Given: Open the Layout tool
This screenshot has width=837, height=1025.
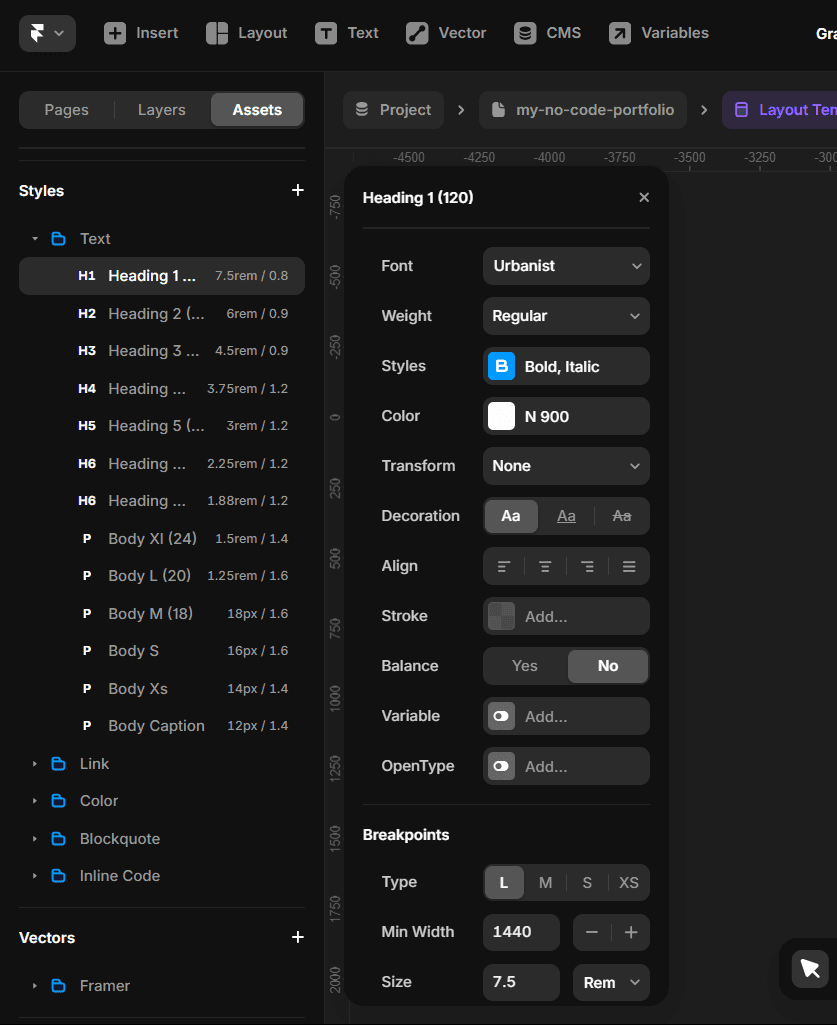Looking at the screenshot, I should tap(247, 33).
